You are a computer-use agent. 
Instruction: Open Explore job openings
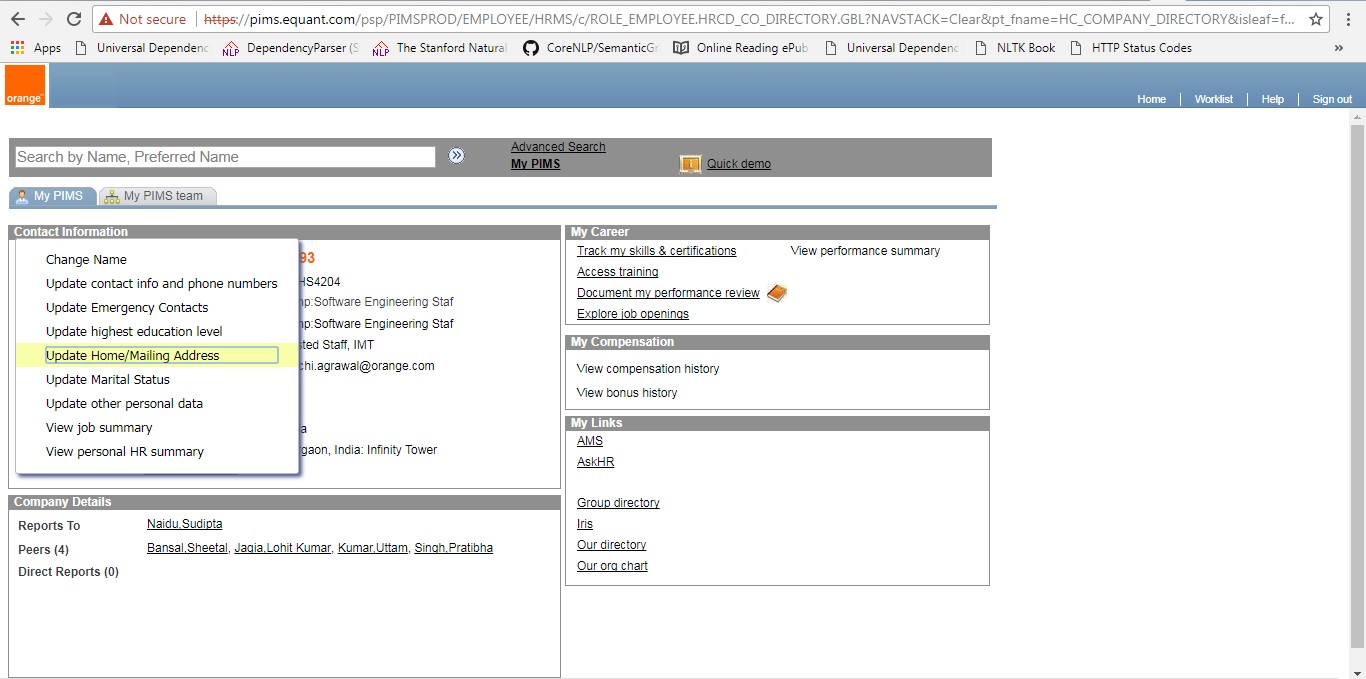point(633,314)
